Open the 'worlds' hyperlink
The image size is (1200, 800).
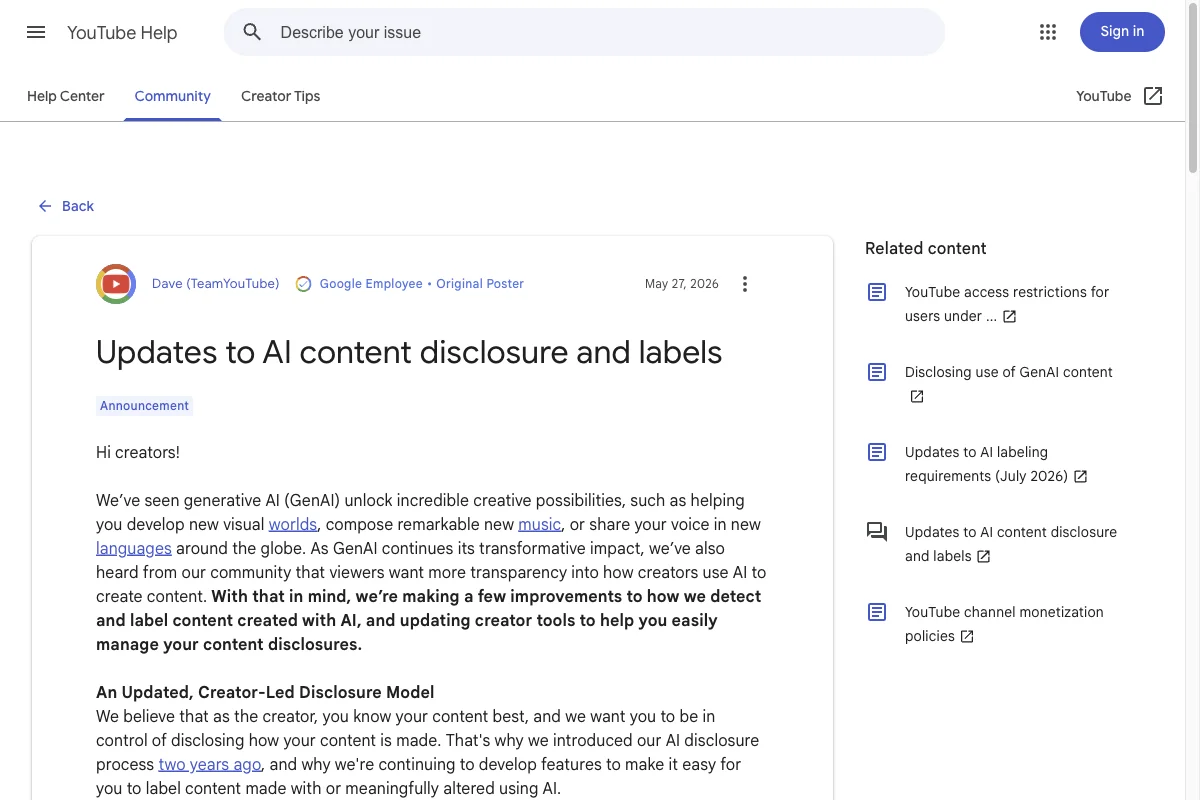[x=293, y=524]
